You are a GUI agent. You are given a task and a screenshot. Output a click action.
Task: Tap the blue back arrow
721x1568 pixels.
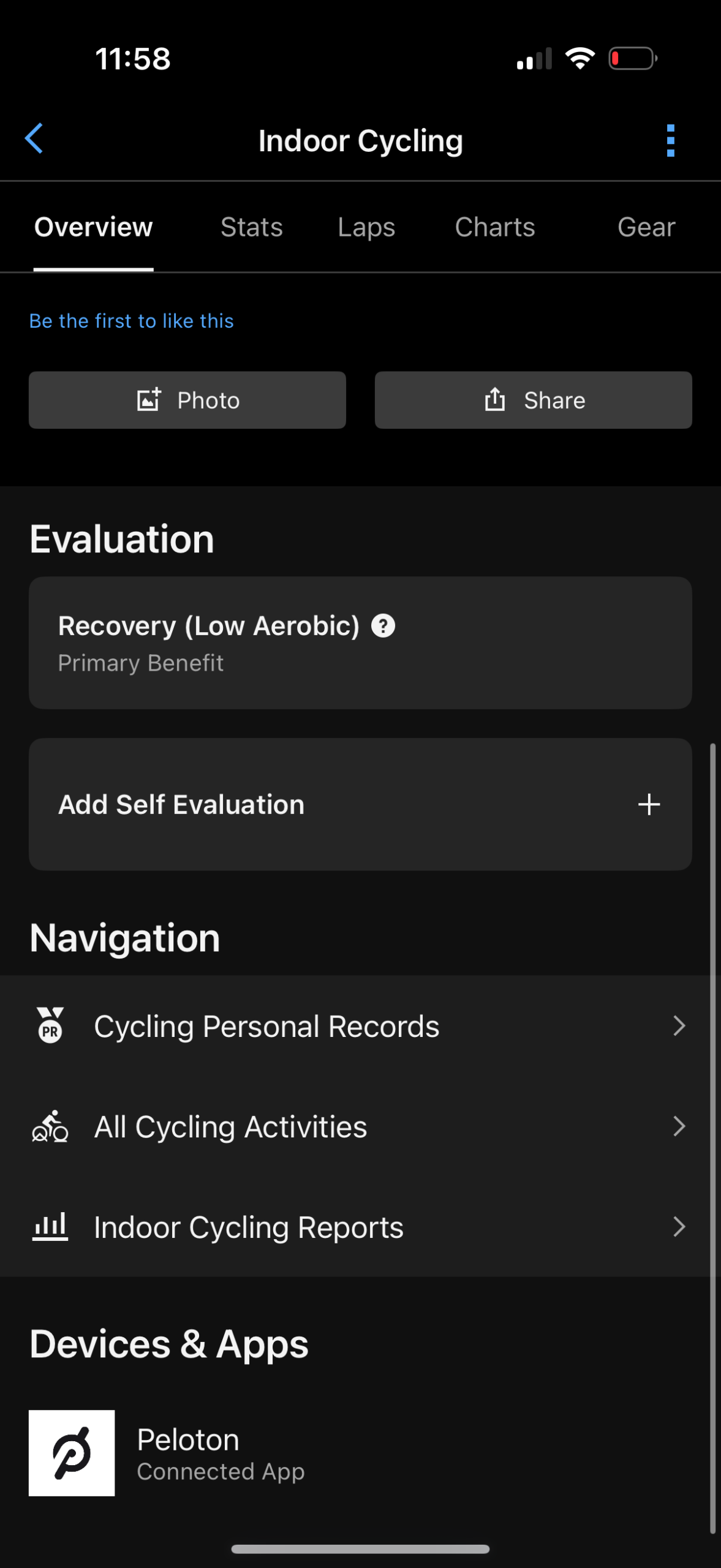click(x=34, y=139)
